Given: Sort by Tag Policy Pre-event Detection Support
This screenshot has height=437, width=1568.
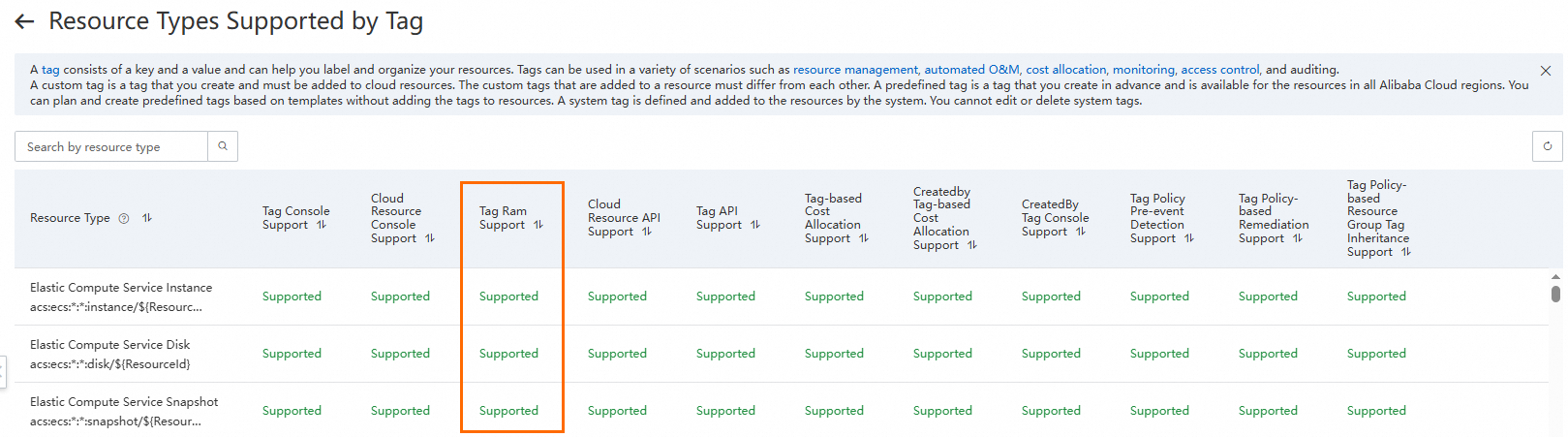Looking at the screenshot, I should pos(1189,238).
